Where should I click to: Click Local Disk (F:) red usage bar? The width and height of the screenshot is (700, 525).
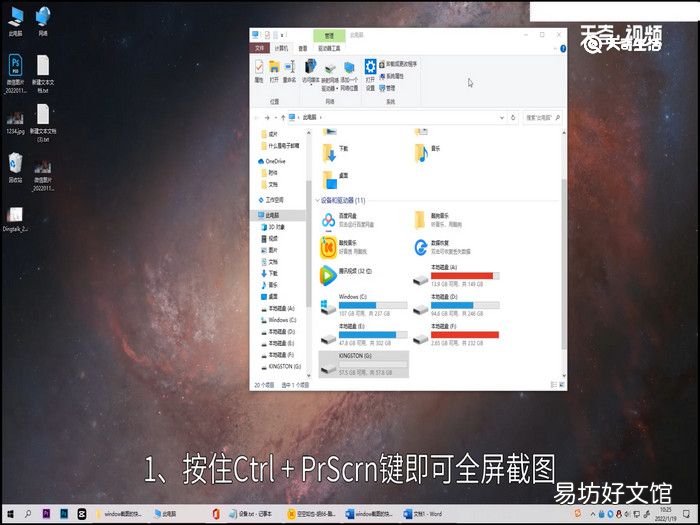pos(465,335)
